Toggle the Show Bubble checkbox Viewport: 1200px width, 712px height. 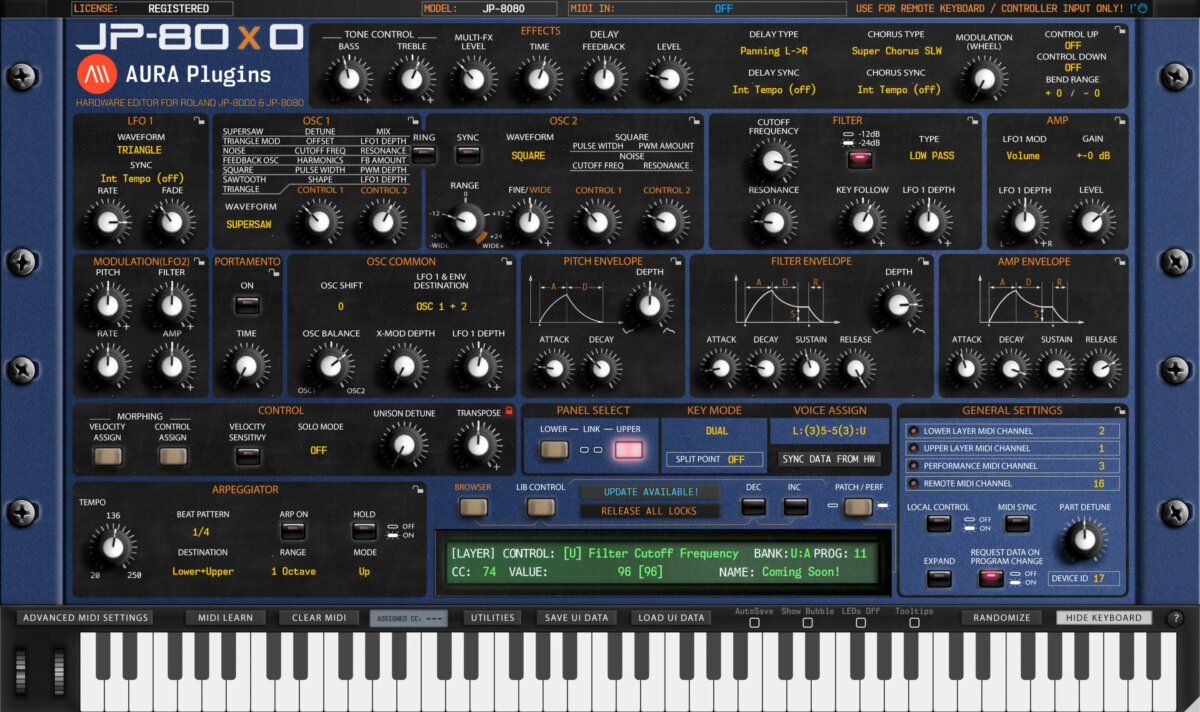click(806, 623)
